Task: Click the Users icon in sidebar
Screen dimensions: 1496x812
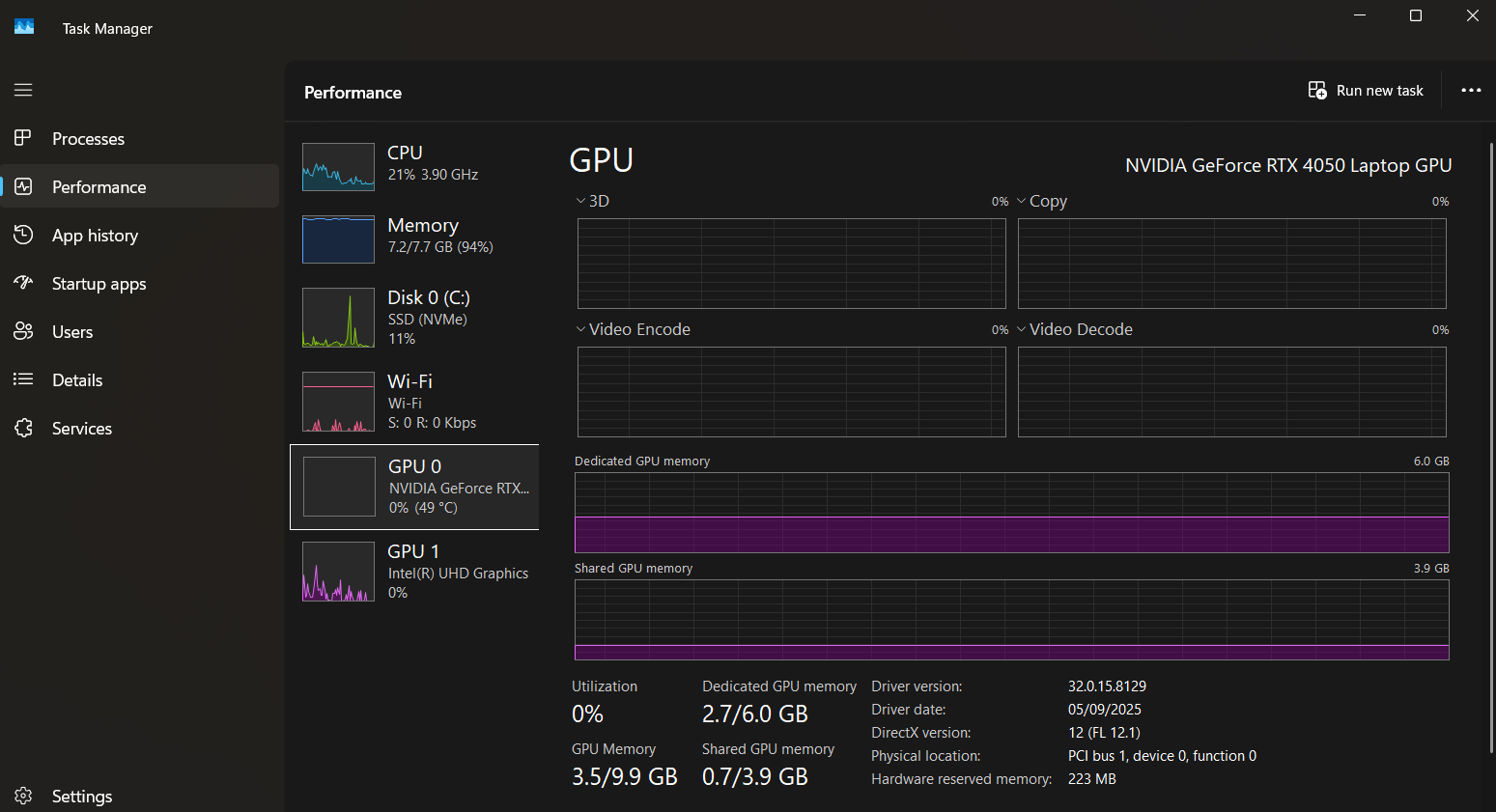Action: (23, 331)
